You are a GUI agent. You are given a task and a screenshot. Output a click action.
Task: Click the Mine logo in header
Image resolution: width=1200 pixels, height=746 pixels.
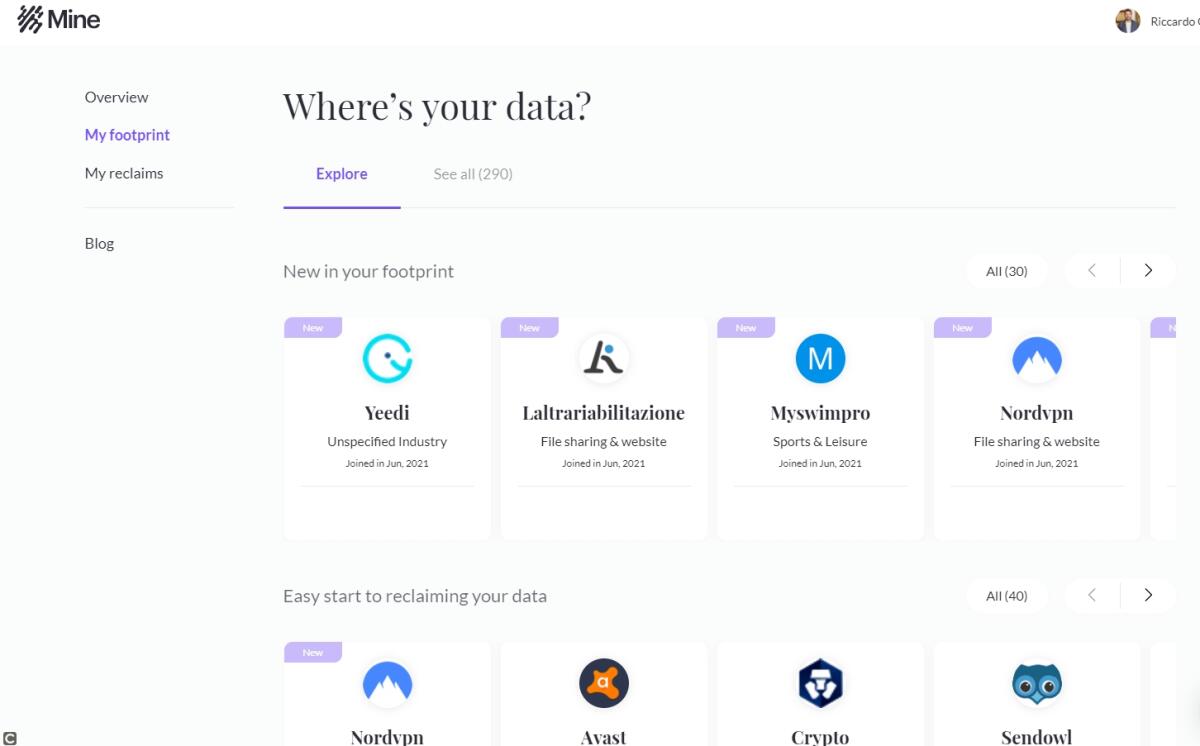coord(59,20)
